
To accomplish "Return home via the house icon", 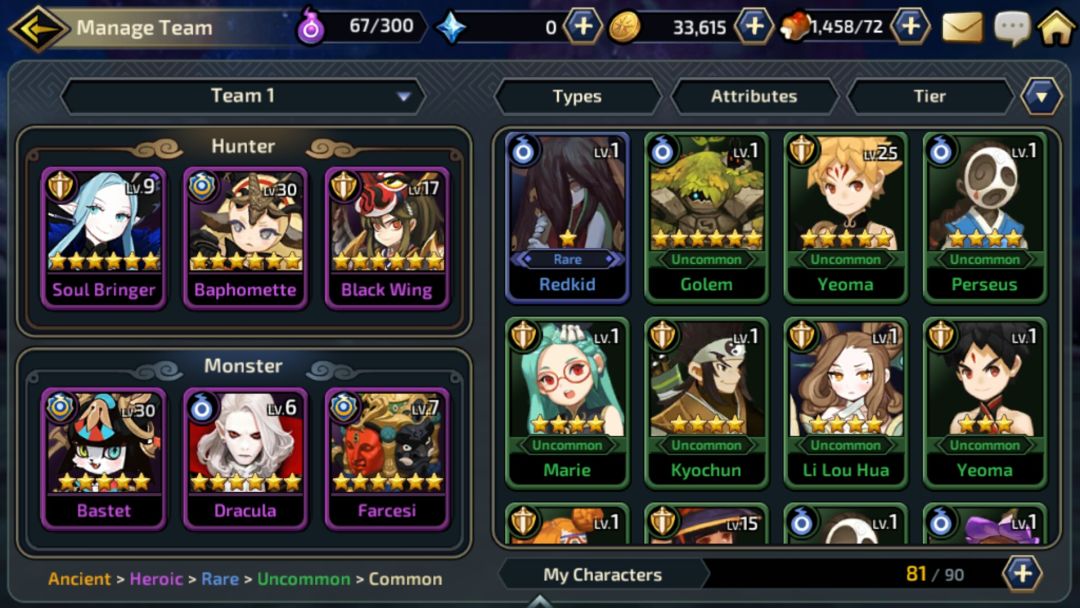I will point(1057,28).
